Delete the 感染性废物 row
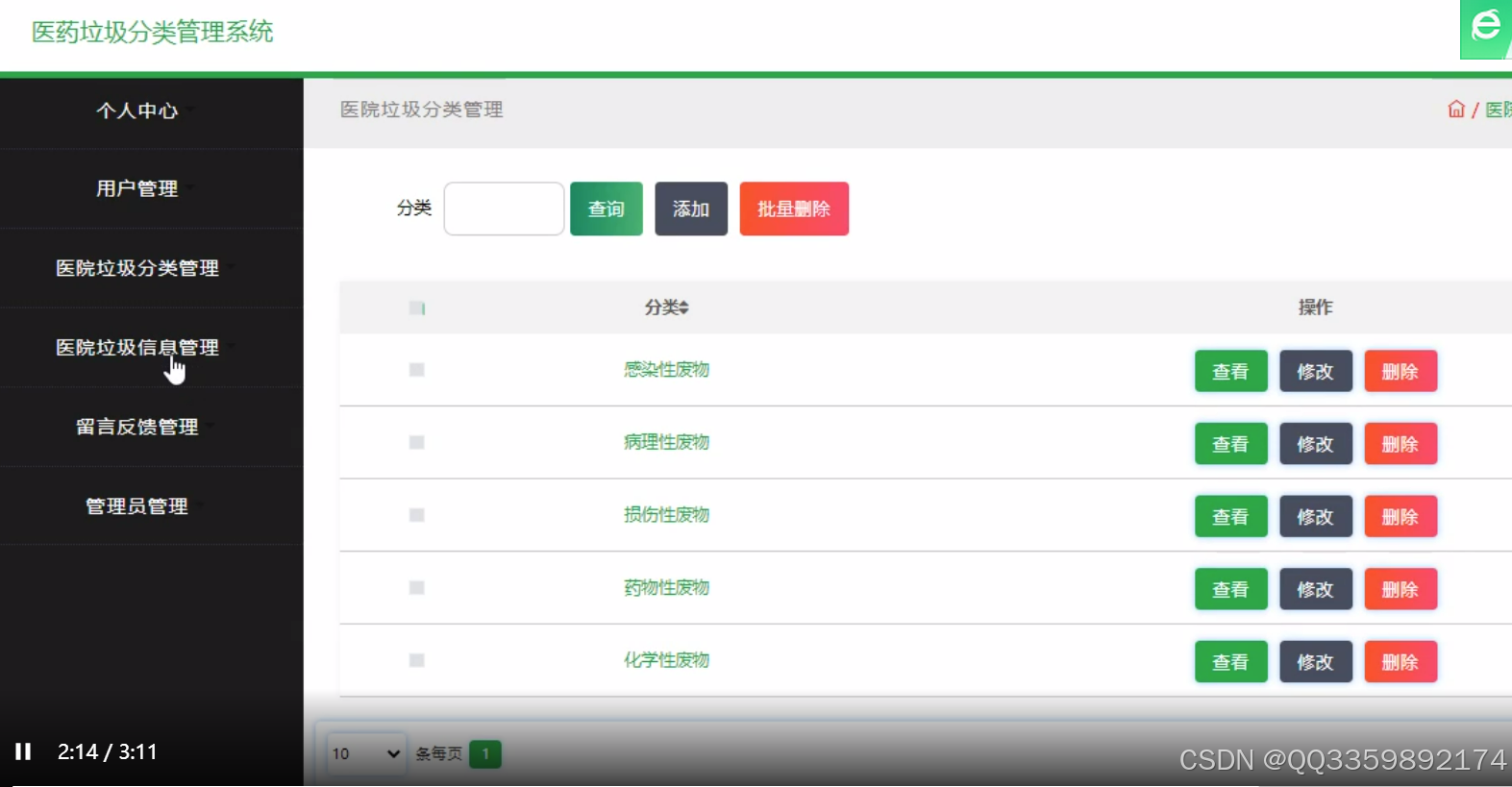1512x787 pixels. point(1400,371)
